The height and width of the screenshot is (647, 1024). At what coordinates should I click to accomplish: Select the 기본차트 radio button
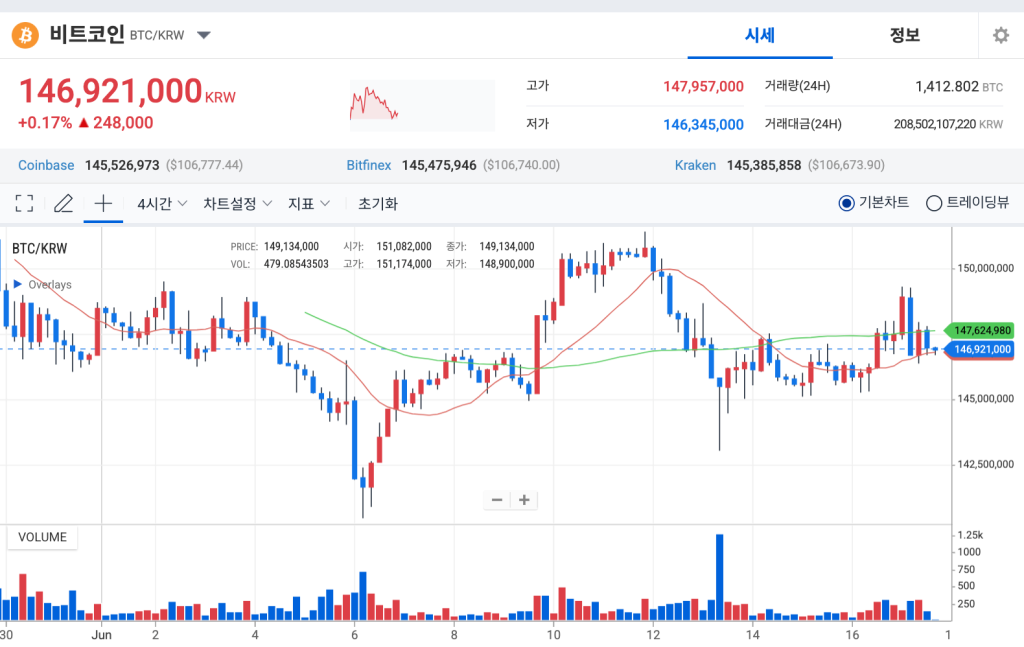coord(846,203)
